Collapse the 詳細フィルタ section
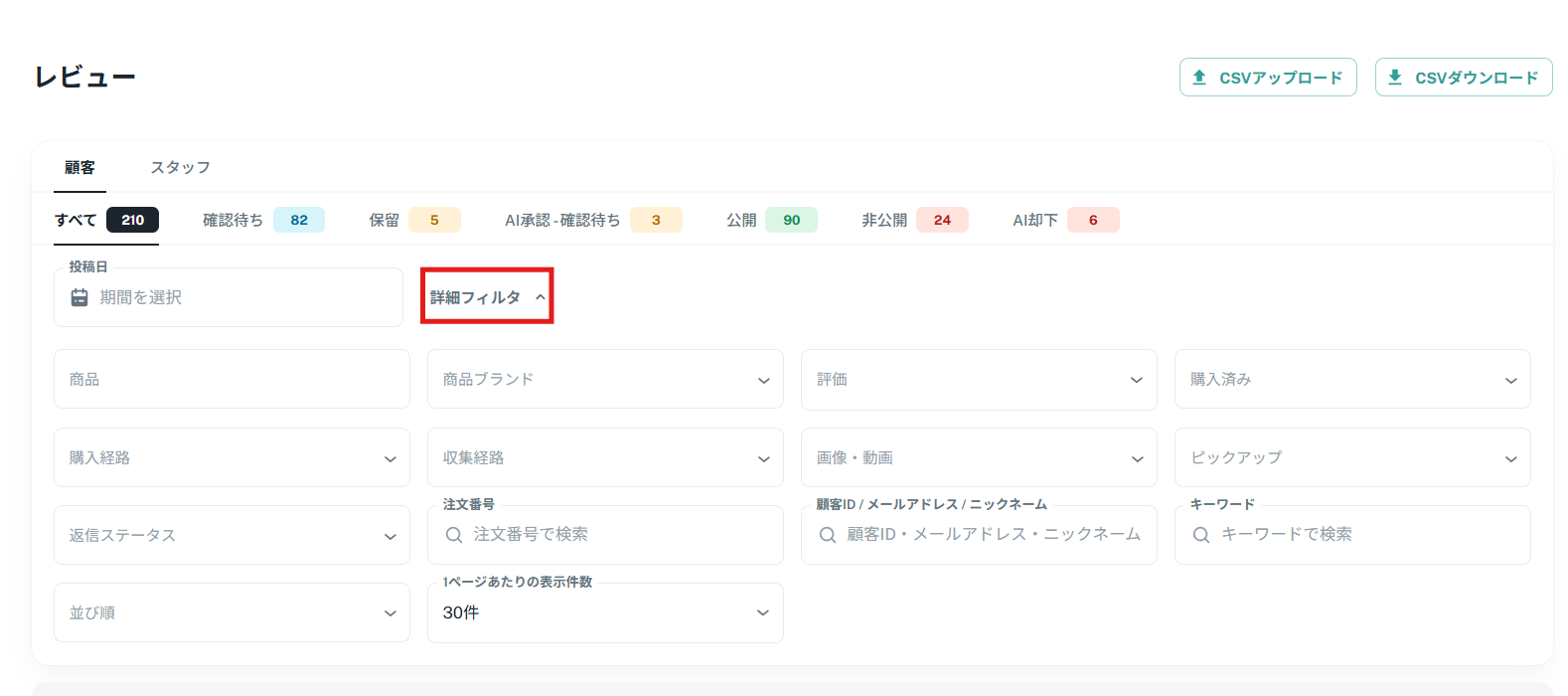Viewport: 1568px width, 696px height. click(x=487, y=296)
